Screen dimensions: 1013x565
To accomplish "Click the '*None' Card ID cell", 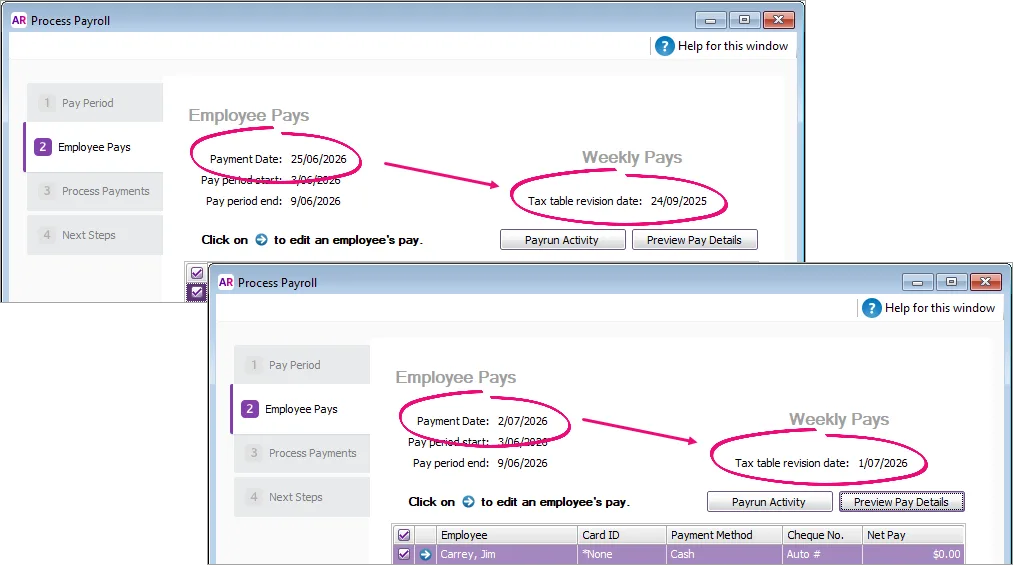I will pos(621,554).
